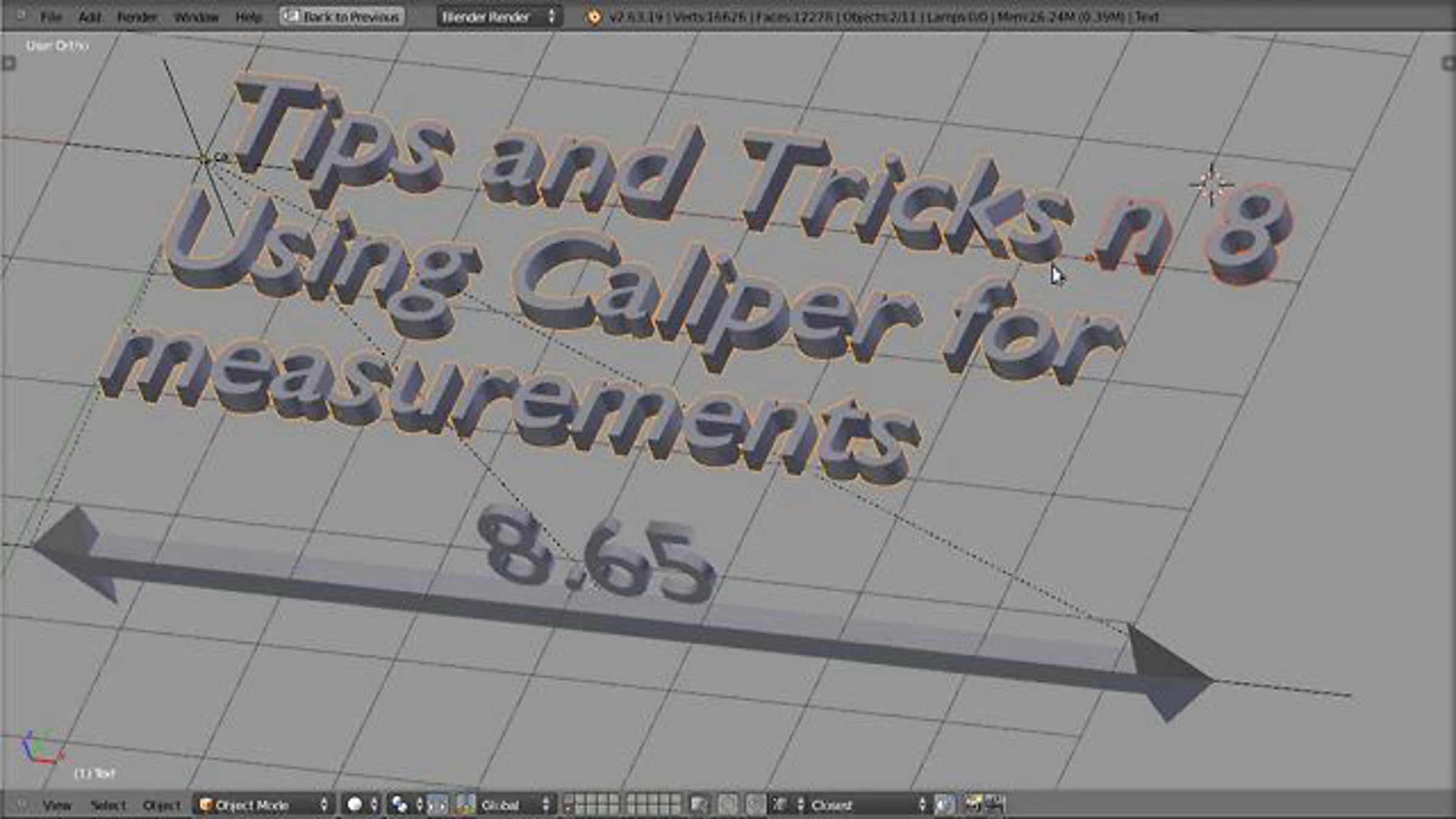Click the OpenGL render animation clapper icon
Screen dimensions: 1456x819
(x=996, y=804)
